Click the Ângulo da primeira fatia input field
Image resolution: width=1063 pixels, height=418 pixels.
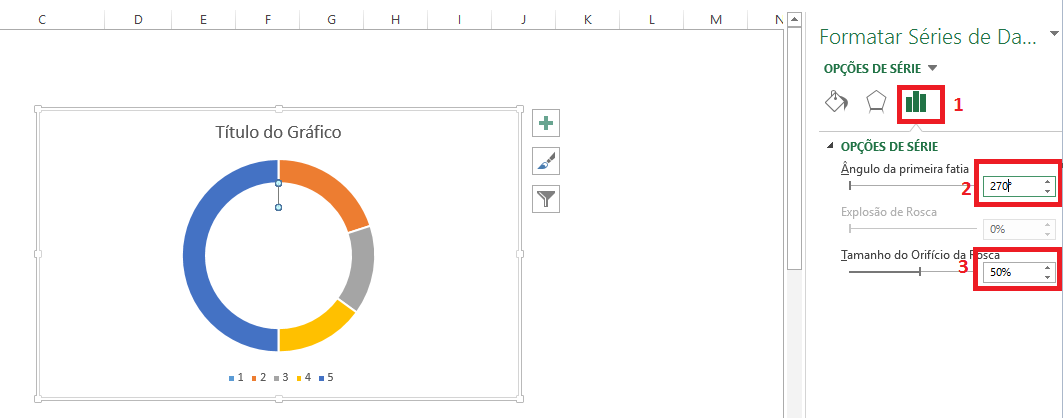[x=1010, y=186]
